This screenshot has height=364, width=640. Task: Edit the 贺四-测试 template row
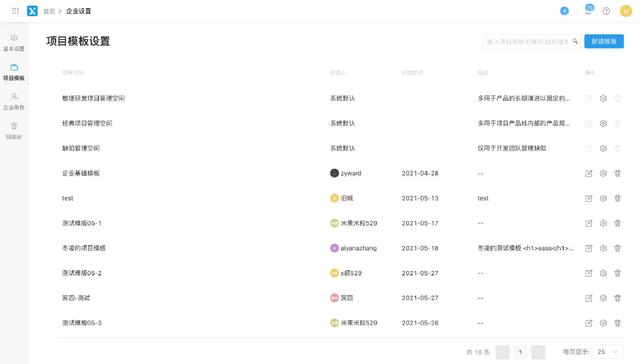coord(589,298)
